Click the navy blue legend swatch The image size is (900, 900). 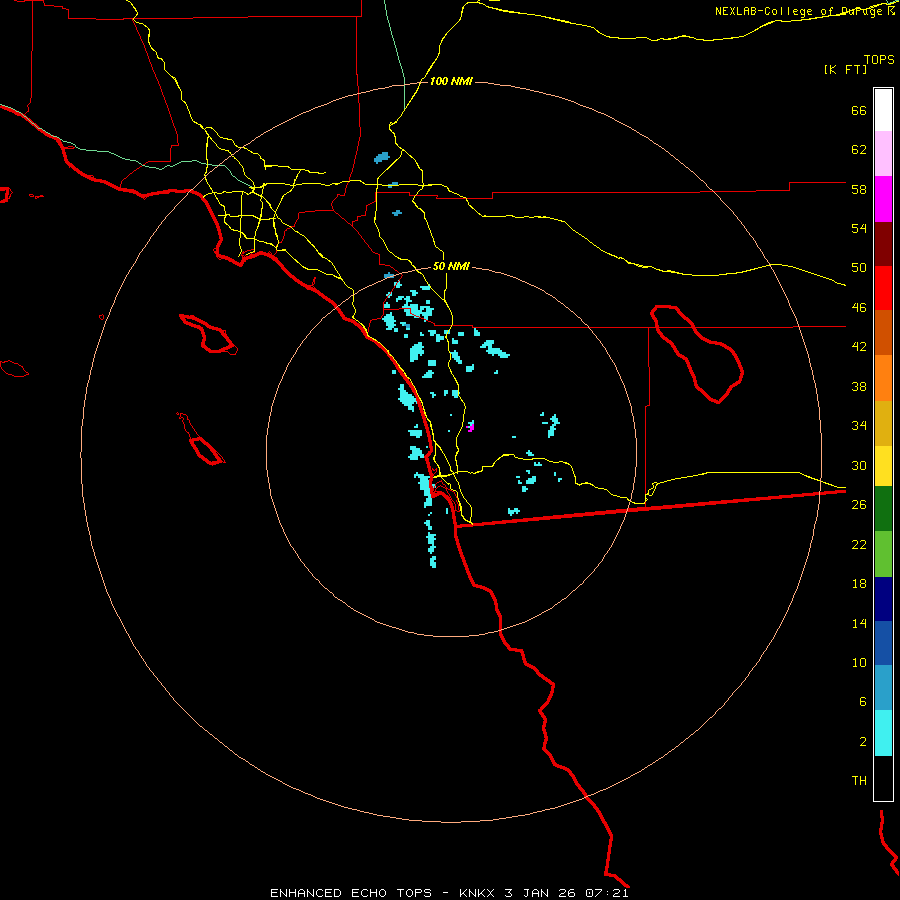click(883, 599)
